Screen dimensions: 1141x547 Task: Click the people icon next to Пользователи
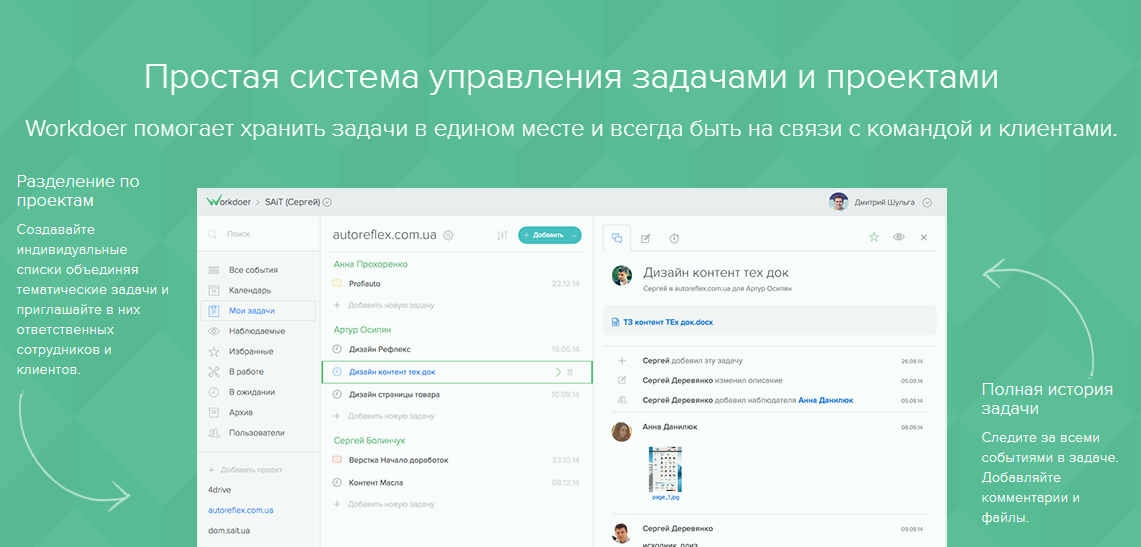pyautogui.click(x=214, y=433)
